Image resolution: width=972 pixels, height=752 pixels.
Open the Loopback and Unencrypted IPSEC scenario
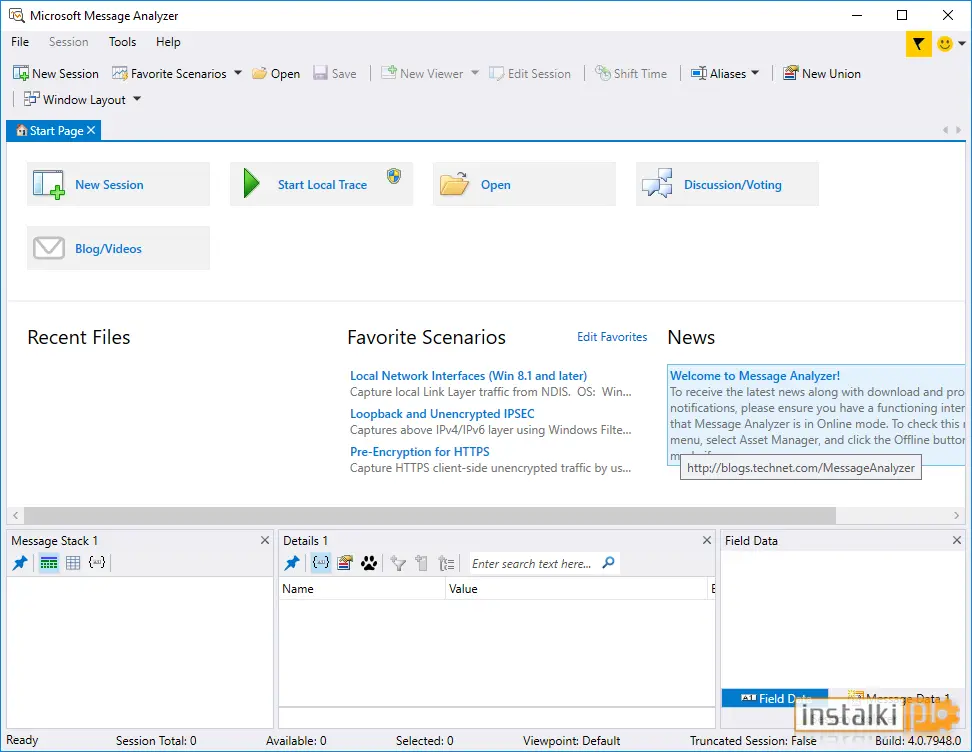pos(442,413)
